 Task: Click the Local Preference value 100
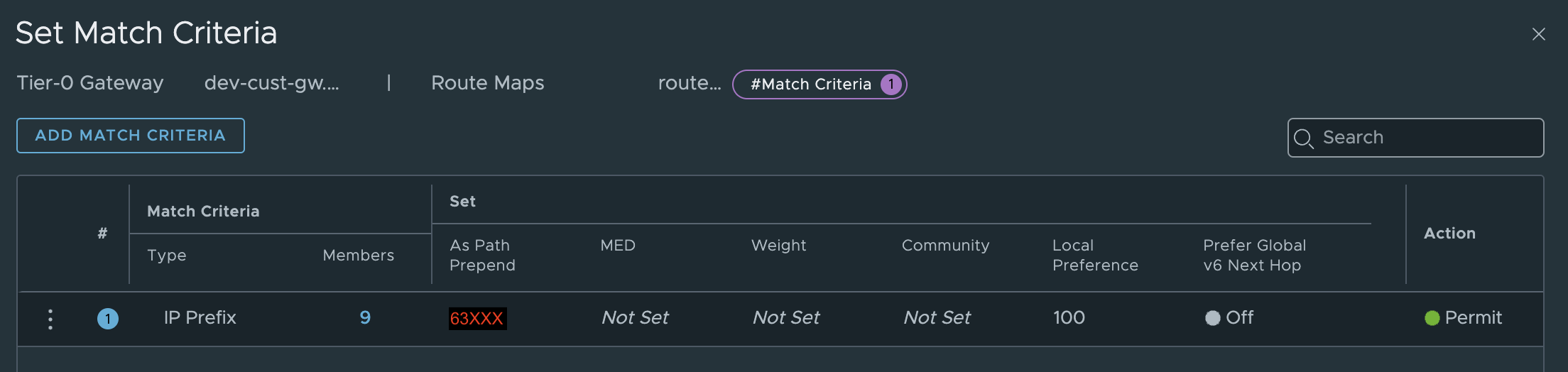point(1069,317)
